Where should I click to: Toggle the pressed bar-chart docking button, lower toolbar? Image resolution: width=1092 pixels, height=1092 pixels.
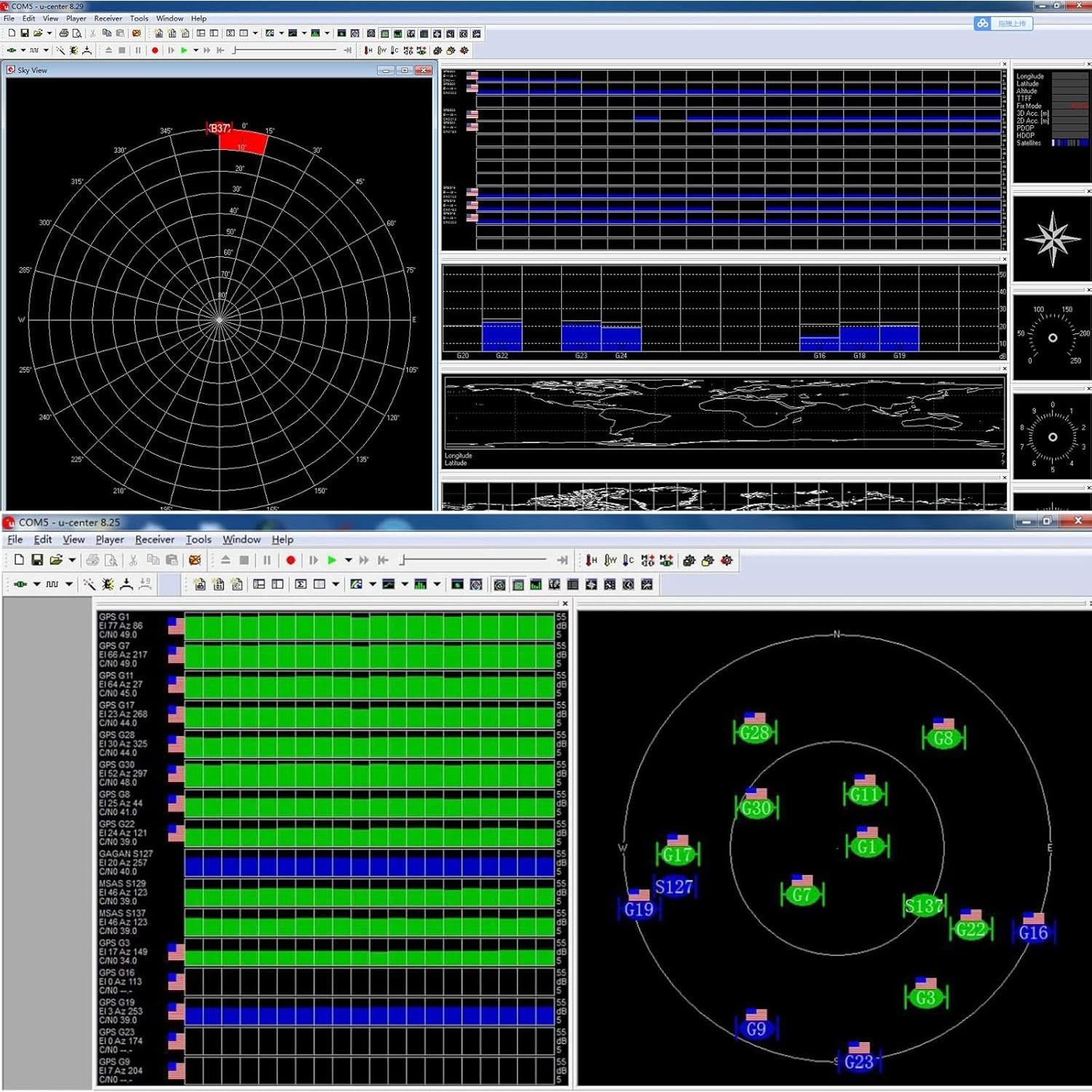[x=518, y=585]
